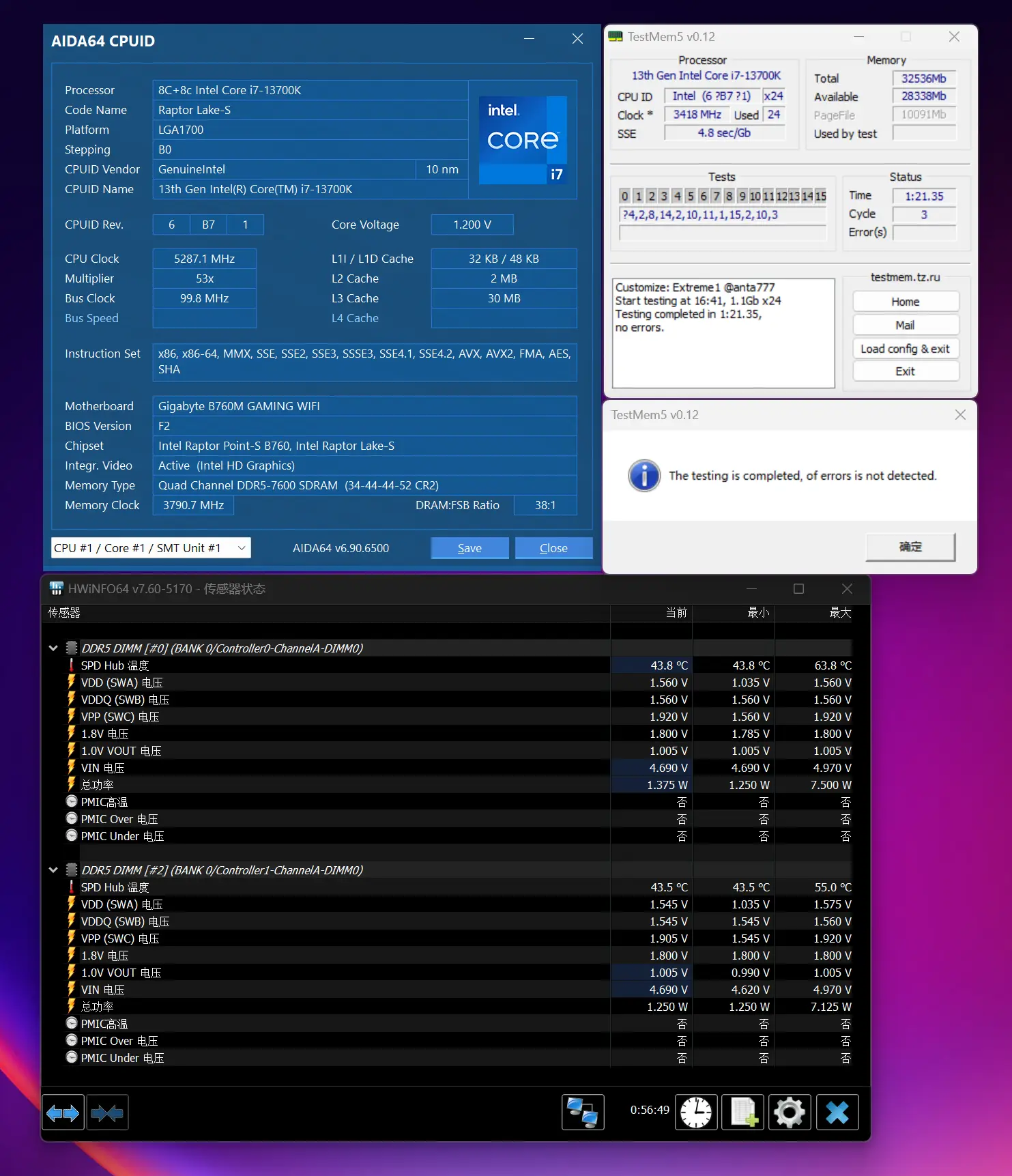Click Home button in TestMem5
Screen dimensions: 1012x1176
click(x=906, y=302)
